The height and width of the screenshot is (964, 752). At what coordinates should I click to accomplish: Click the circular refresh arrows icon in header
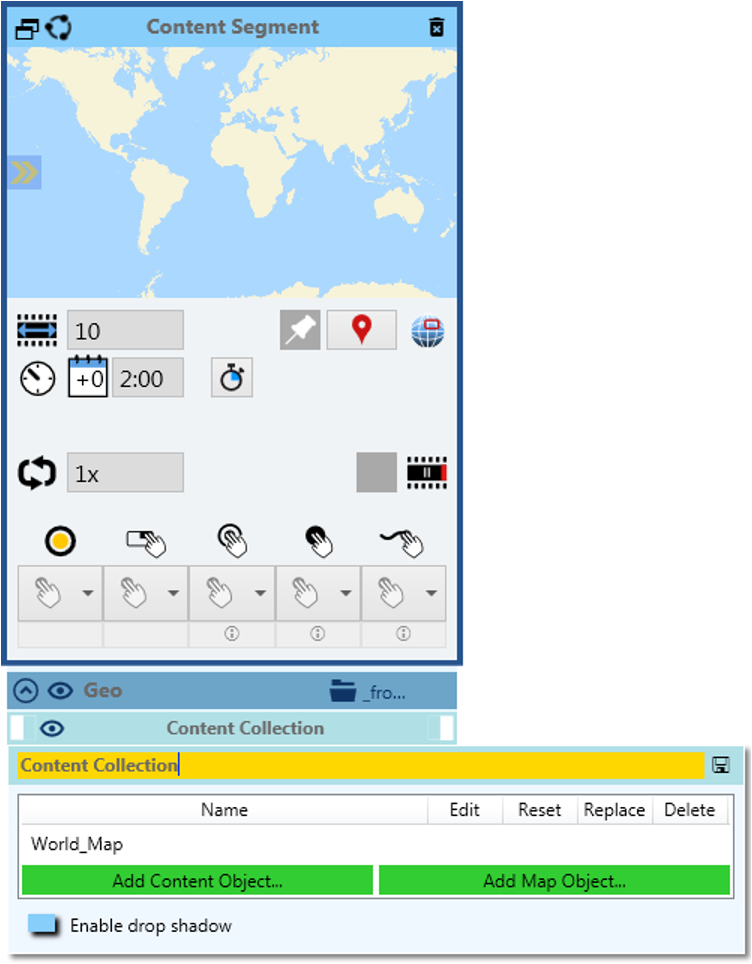click(x=59, y=27)
